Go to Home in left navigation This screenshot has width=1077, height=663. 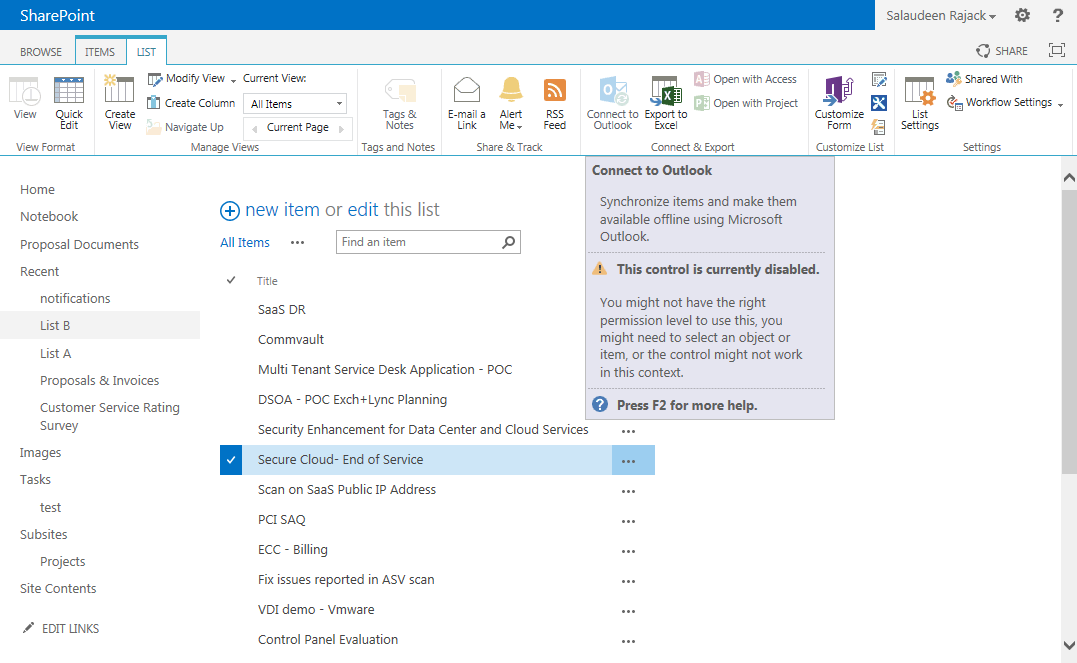[37, 190]
